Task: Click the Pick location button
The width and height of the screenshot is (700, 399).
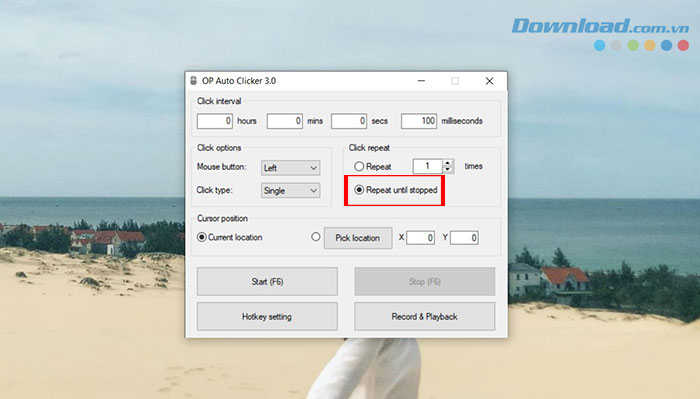Action: tap(358, 238)
